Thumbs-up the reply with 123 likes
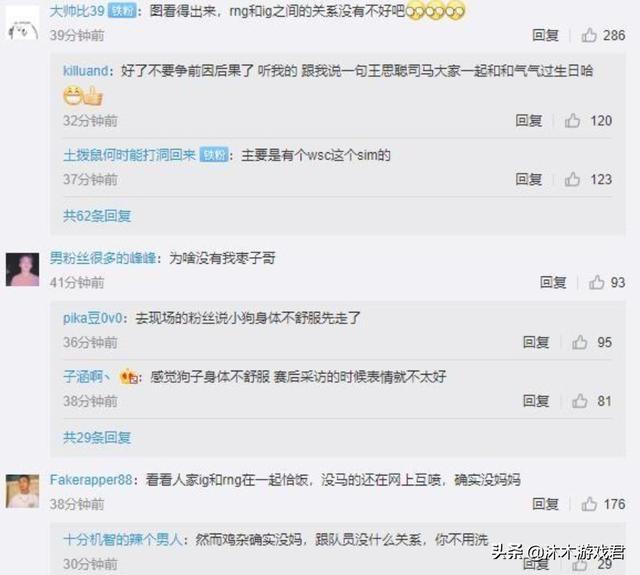Image resolution: width=640 pixels, height=575 pixels. point(572,179)
